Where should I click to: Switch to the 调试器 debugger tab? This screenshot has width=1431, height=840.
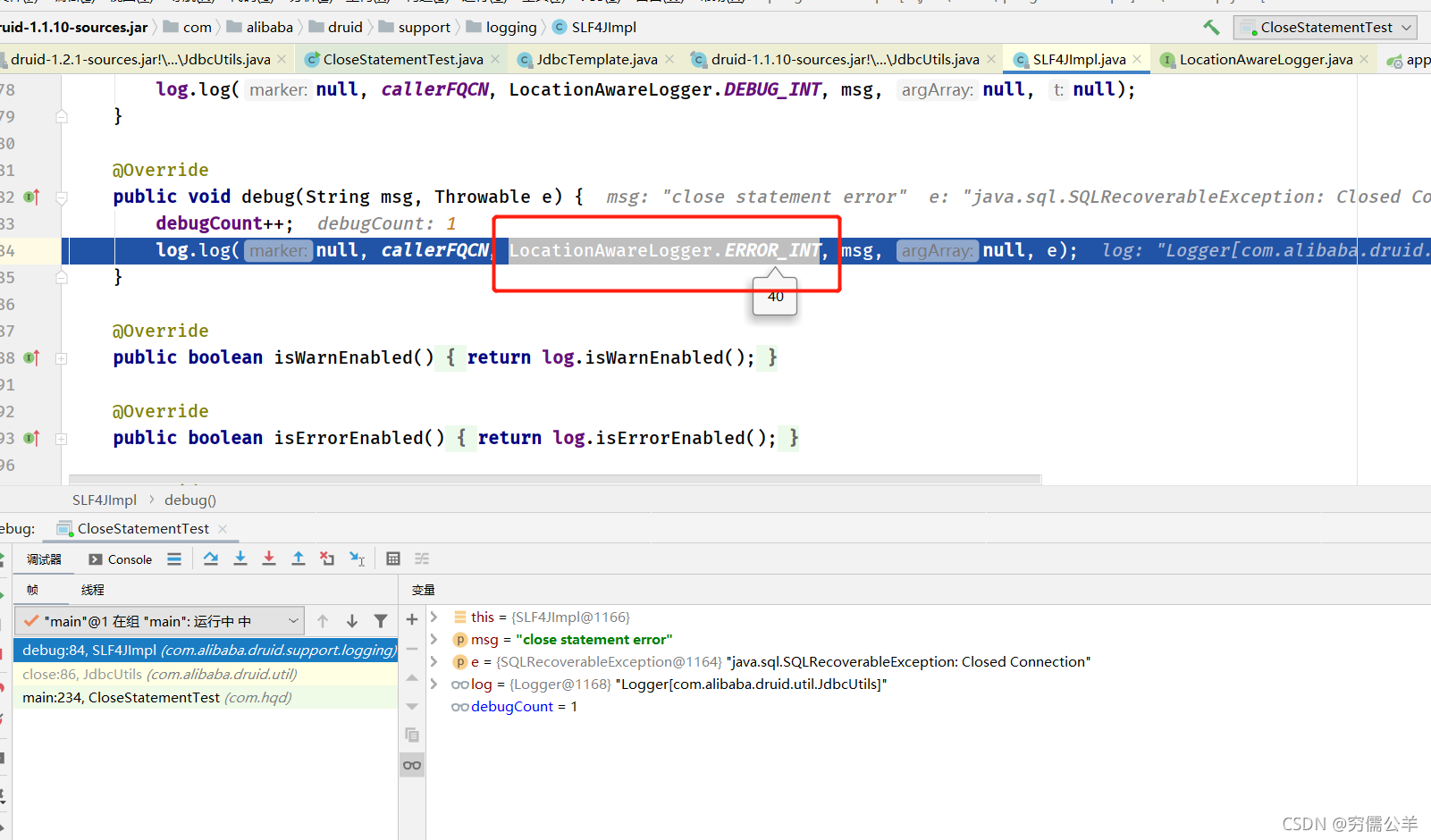(x=44, y=559)
